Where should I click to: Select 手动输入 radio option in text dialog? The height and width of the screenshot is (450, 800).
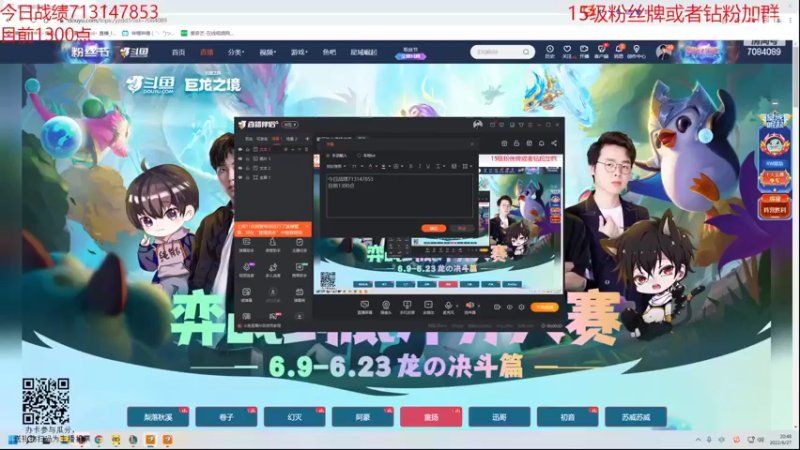pyautogui.click(x=337, y=156)
